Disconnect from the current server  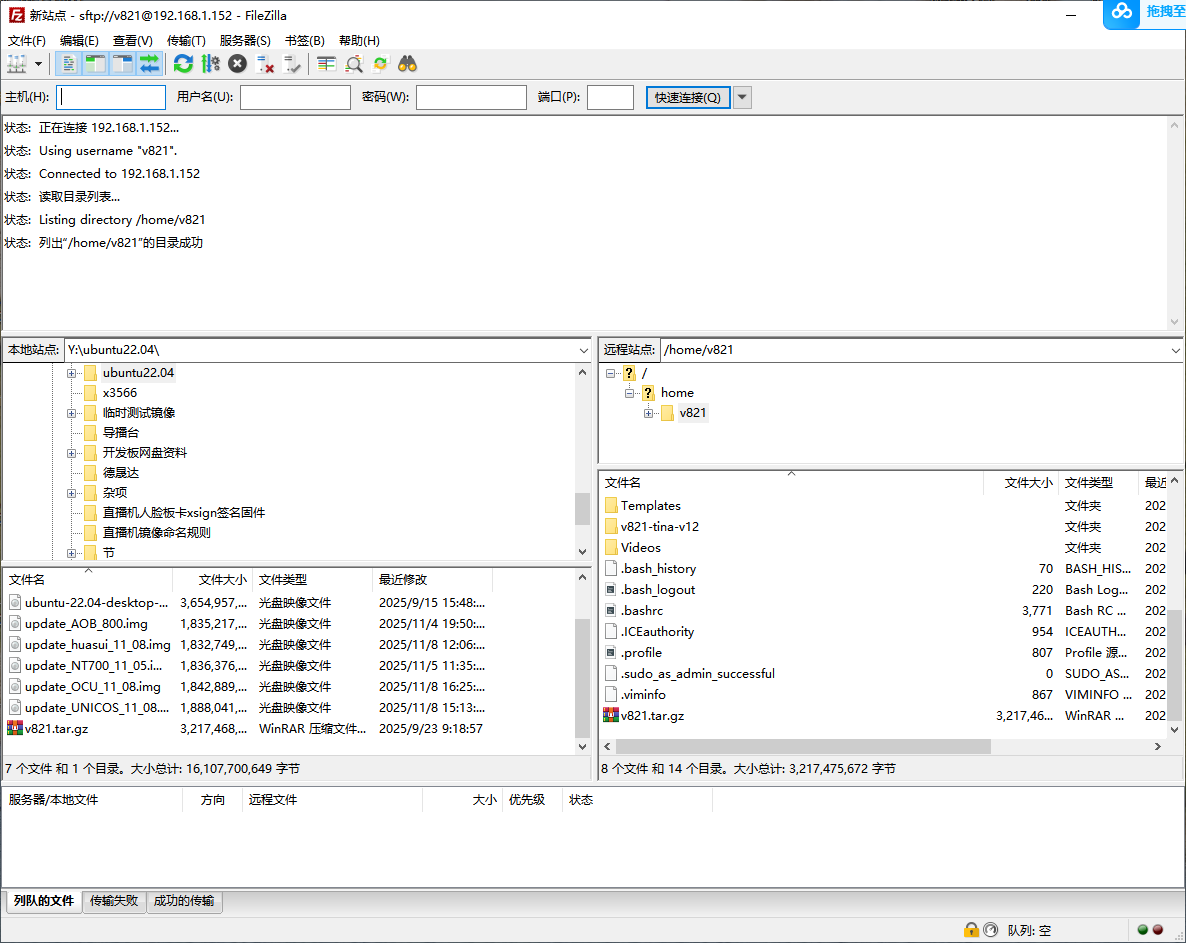[x=265, y=64]
